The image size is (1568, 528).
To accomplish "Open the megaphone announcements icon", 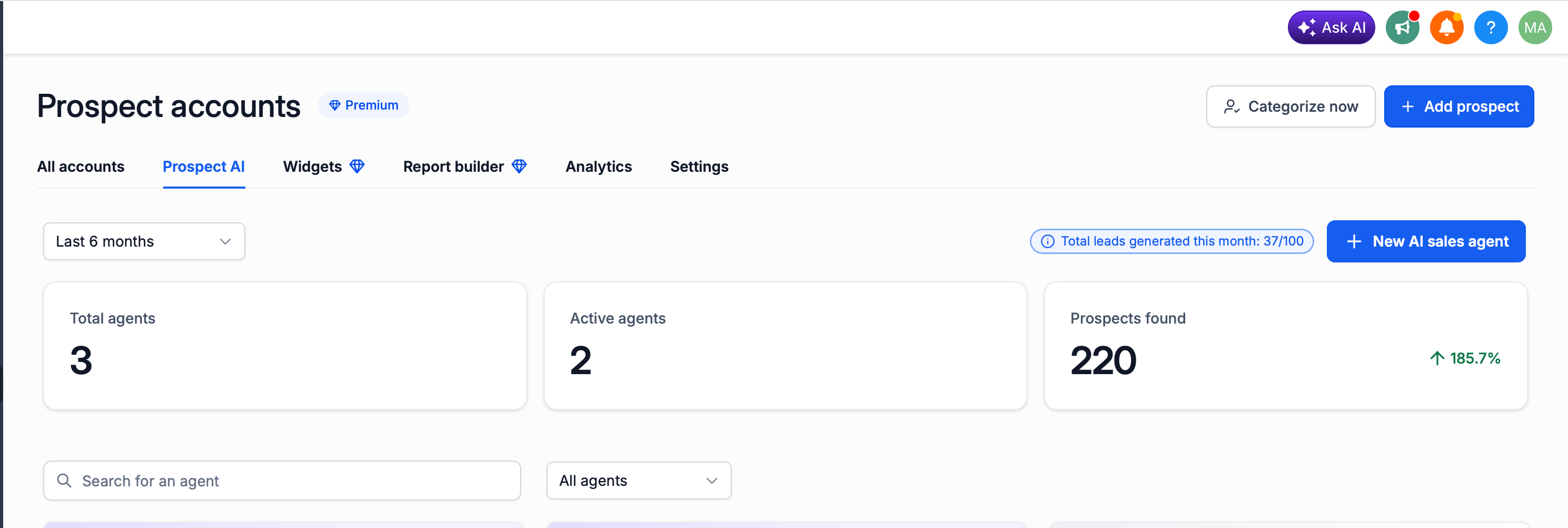I will (1403, 28).
